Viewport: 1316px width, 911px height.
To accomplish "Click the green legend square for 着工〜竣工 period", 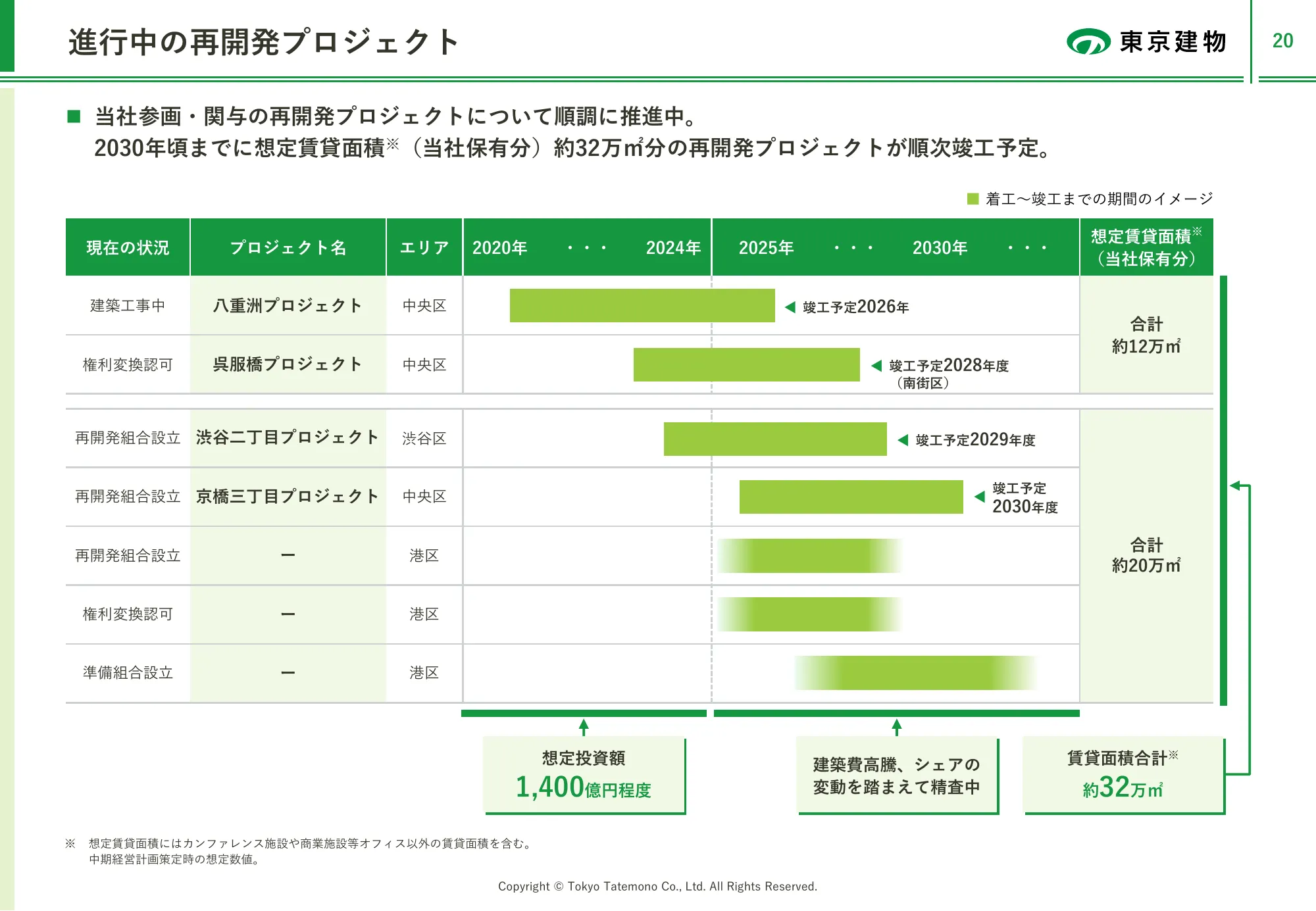I will pos(973,199).
